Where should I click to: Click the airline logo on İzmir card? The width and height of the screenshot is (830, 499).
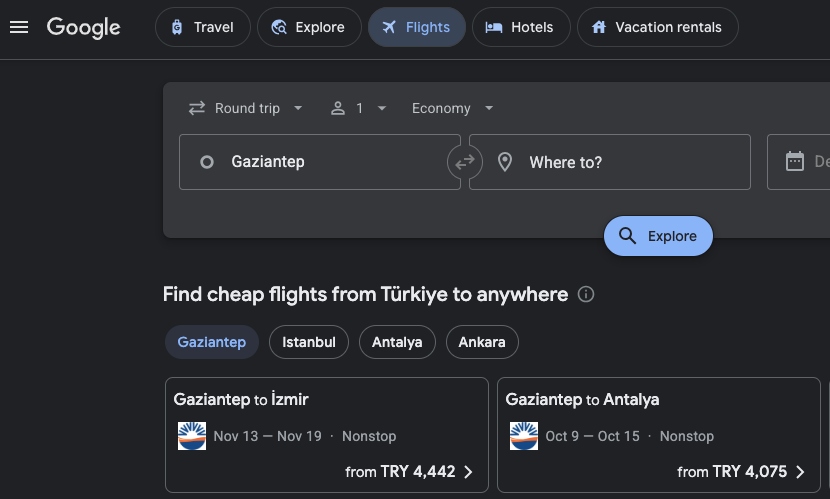[x=192, y=436]
